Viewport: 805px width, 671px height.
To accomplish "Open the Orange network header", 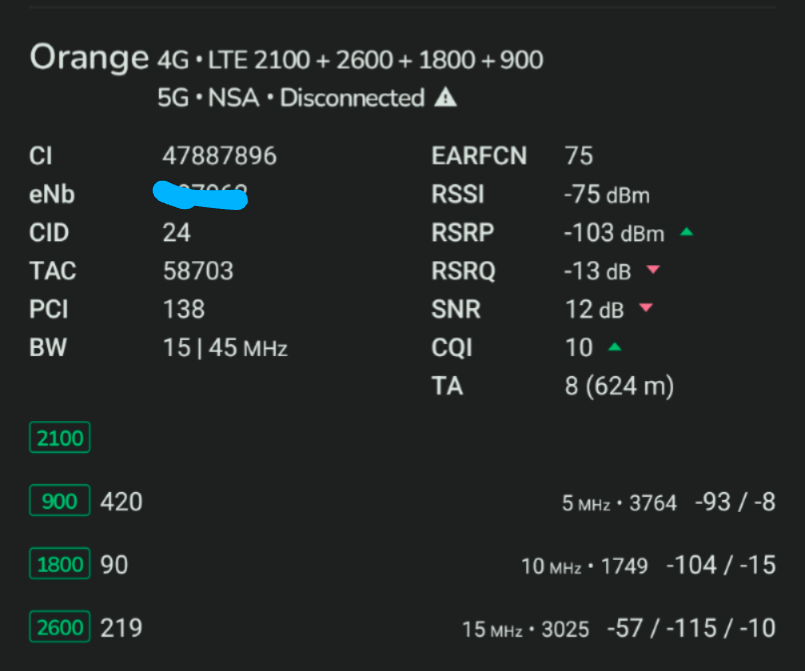I will (x=89, y=57).
